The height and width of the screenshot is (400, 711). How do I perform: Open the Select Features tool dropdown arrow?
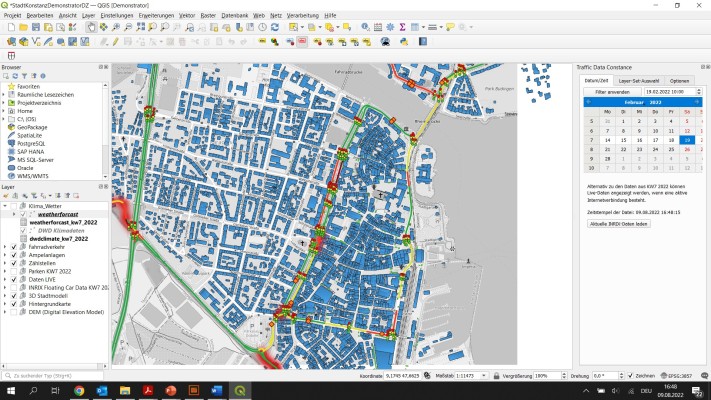coord(302,28)
